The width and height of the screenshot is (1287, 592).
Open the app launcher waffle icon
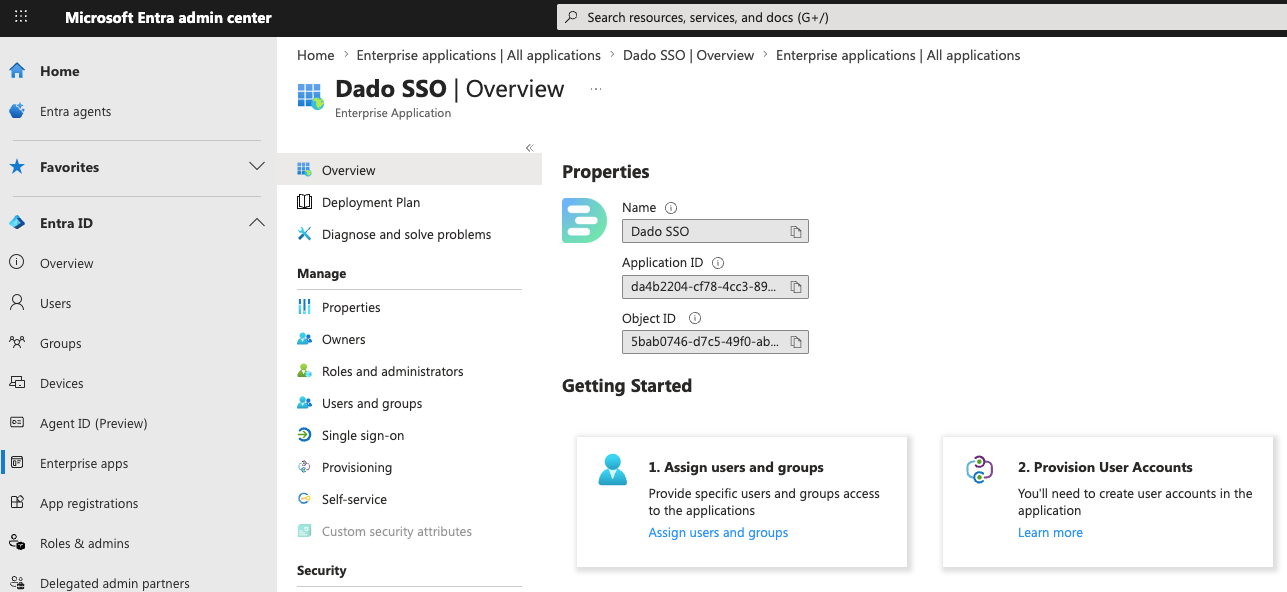(x=20, y=17)
